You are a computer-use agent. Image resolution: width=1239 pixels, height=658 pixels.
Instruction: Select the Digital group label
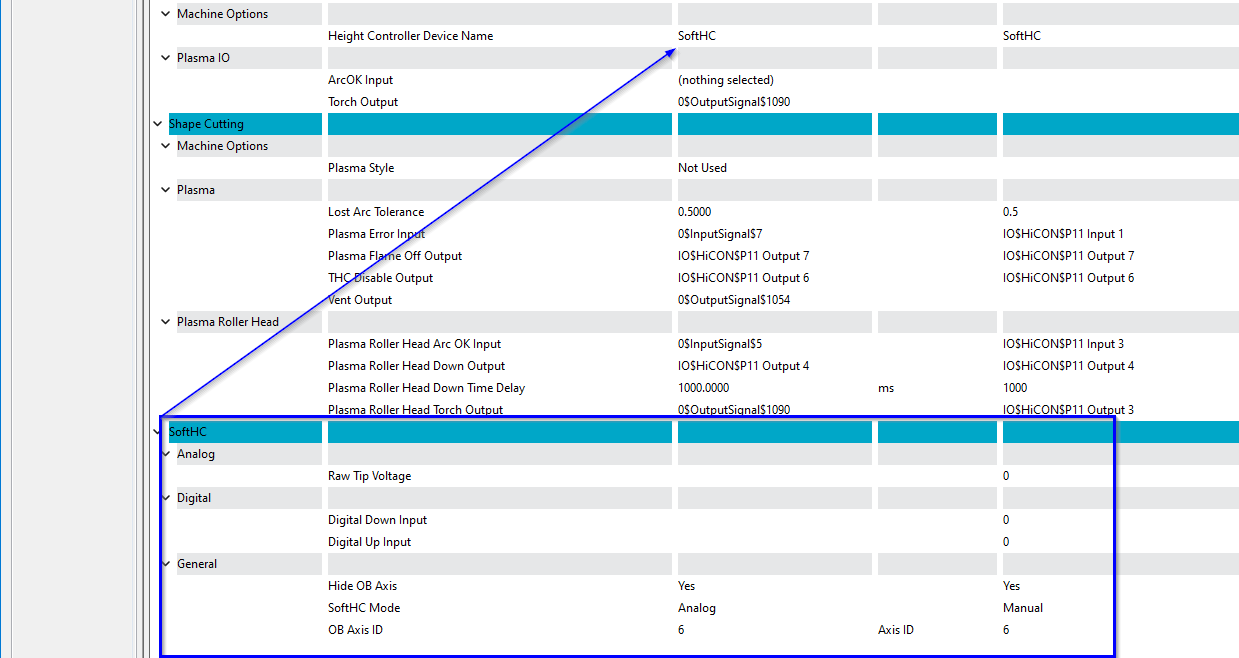click(194, 498)
